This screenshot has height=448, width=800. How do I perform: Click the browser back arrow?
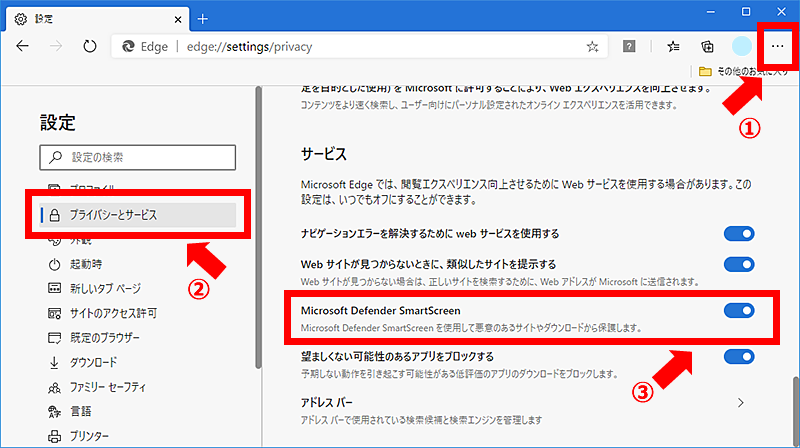[23, 46]
